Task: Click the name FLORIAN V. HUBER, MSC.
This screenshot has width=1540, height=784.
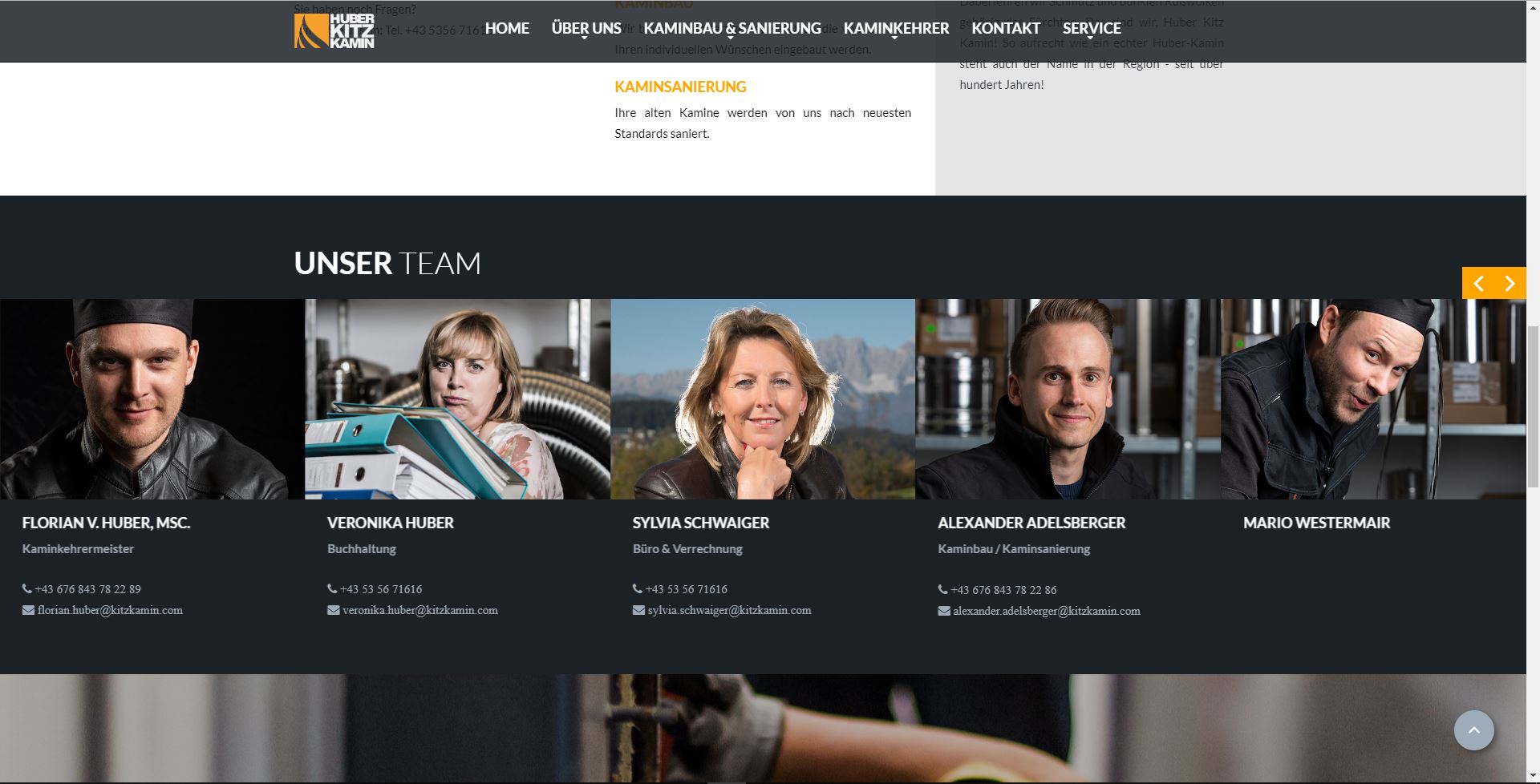Action: point(106,523)
